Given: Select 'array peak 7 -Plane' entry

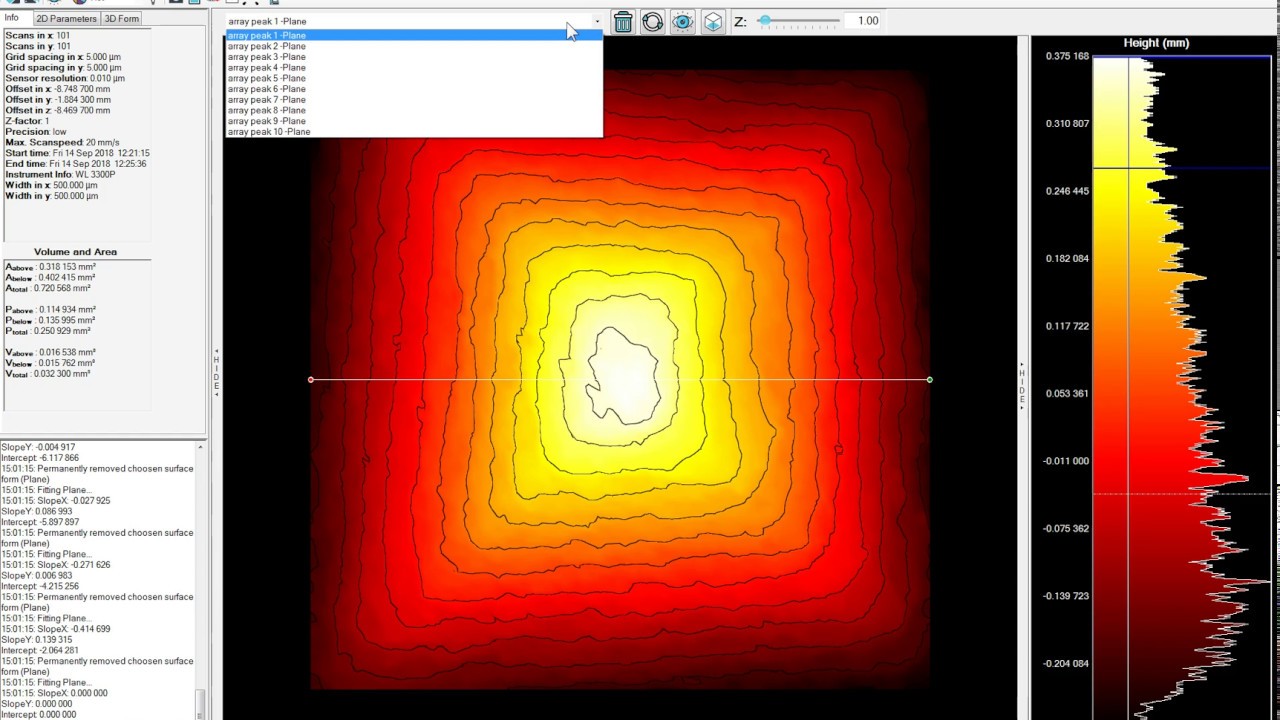Looking at the screenshot, I should click(414, 100).
